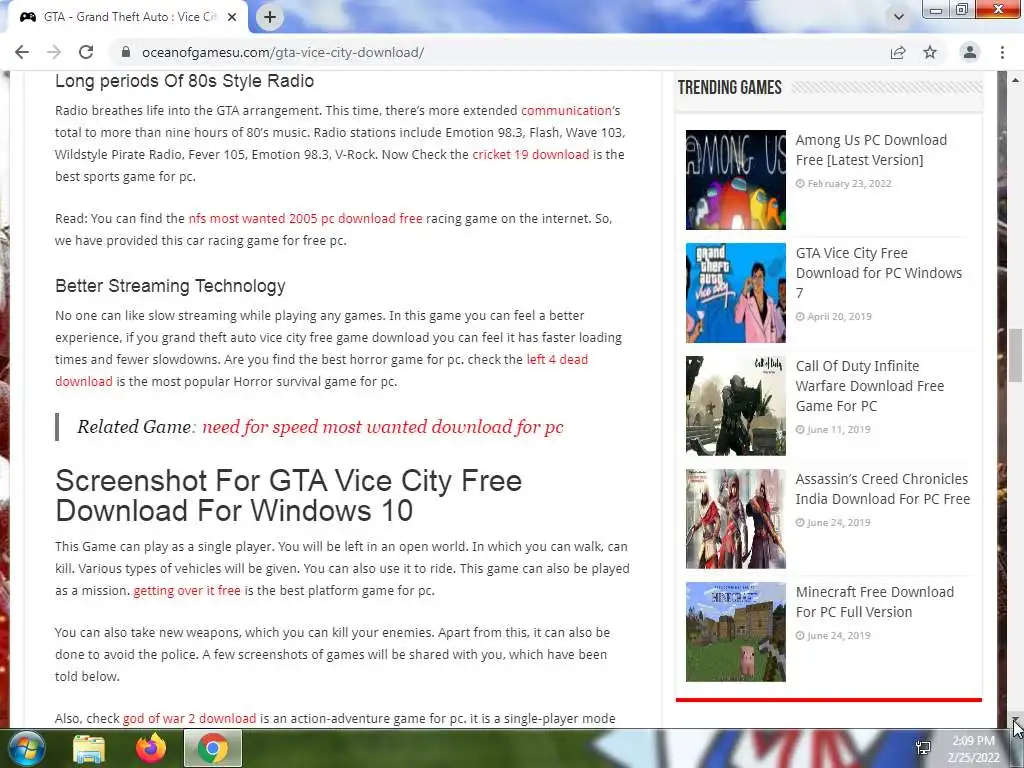
Task: Click the 'April 20, 2019' date
Action: click(839, 317)
